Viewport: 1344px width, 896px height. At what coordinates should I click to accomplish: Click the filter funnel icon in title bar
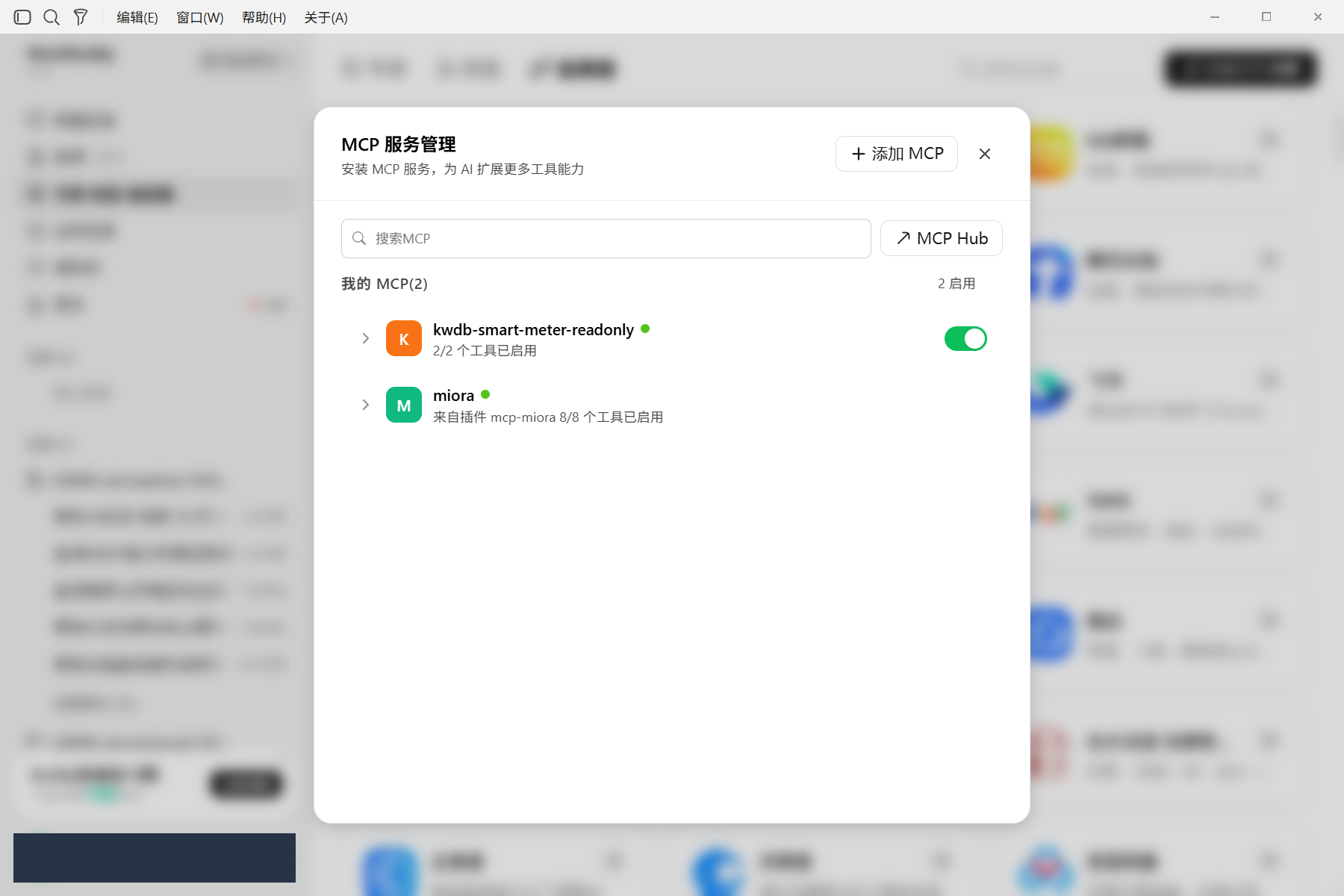coord(81,17)
